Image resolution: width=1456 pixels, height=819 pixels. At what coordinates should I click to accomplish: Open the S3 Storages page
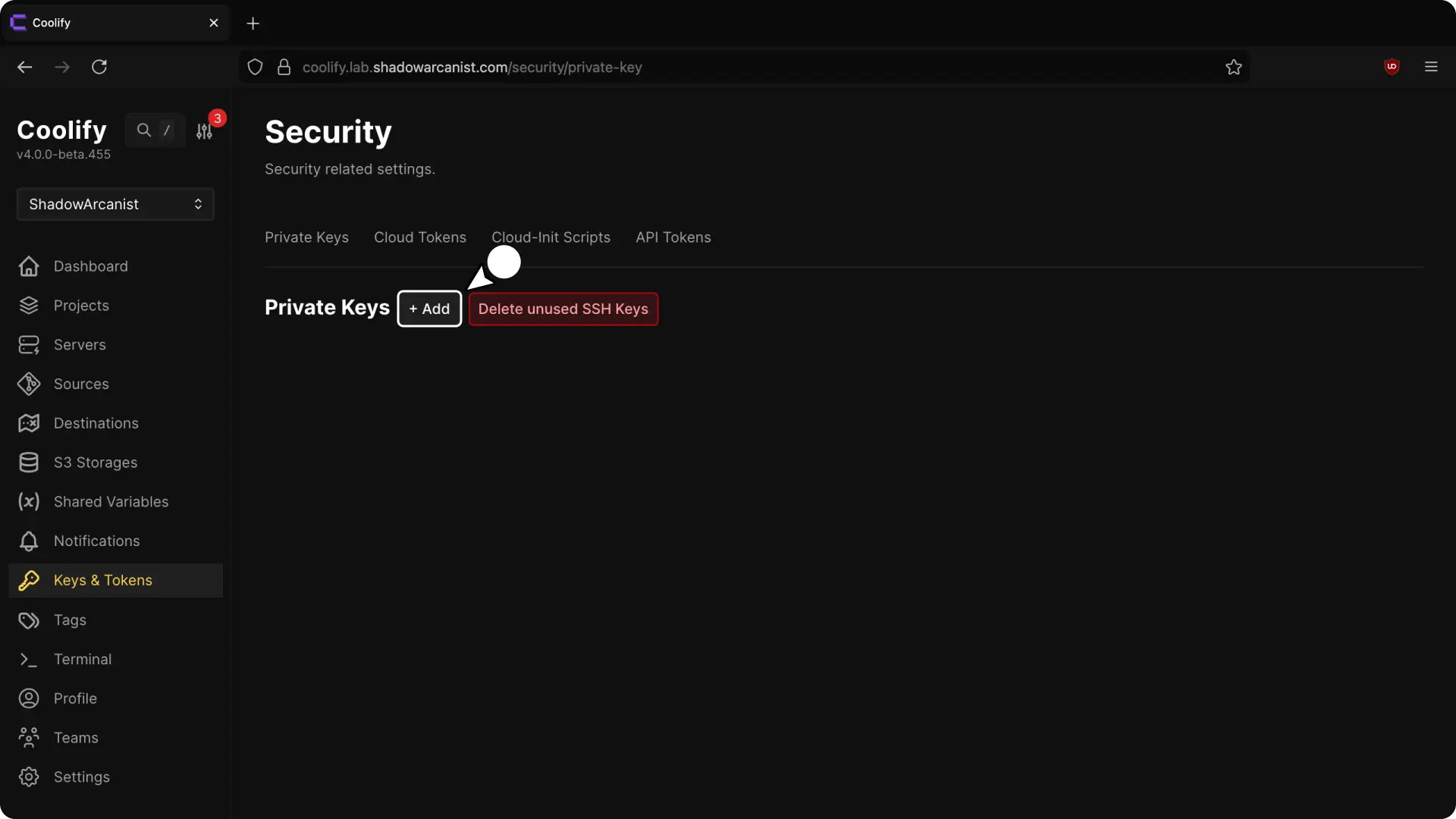(95, 463)
